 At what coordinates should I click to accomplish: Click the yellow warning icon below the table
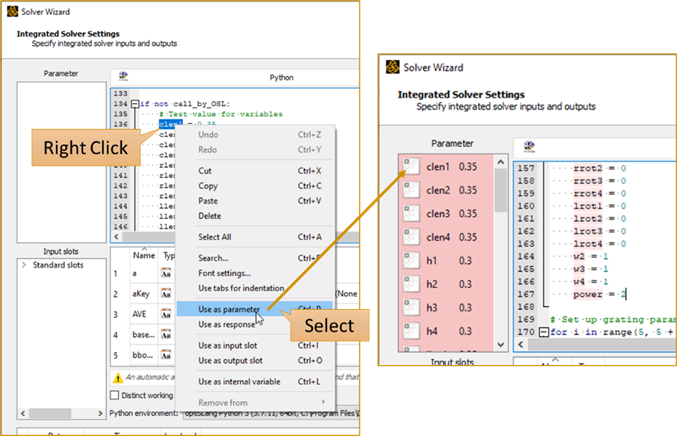[117, 378]
